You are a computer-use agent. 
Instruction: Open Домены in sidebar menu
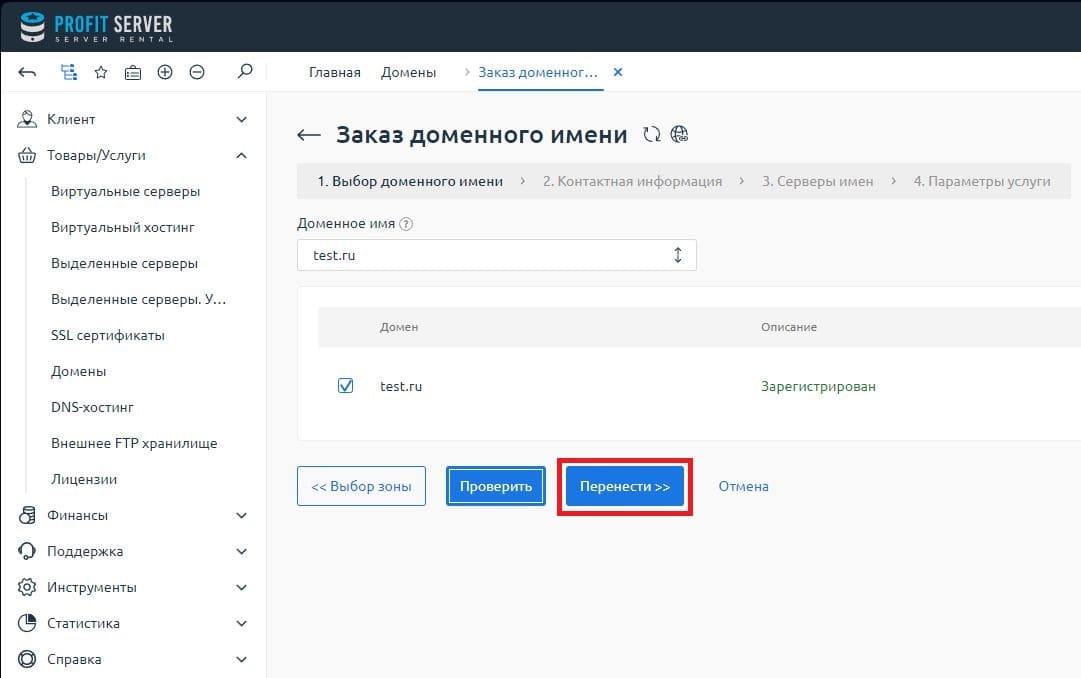(x=79, y=371)
